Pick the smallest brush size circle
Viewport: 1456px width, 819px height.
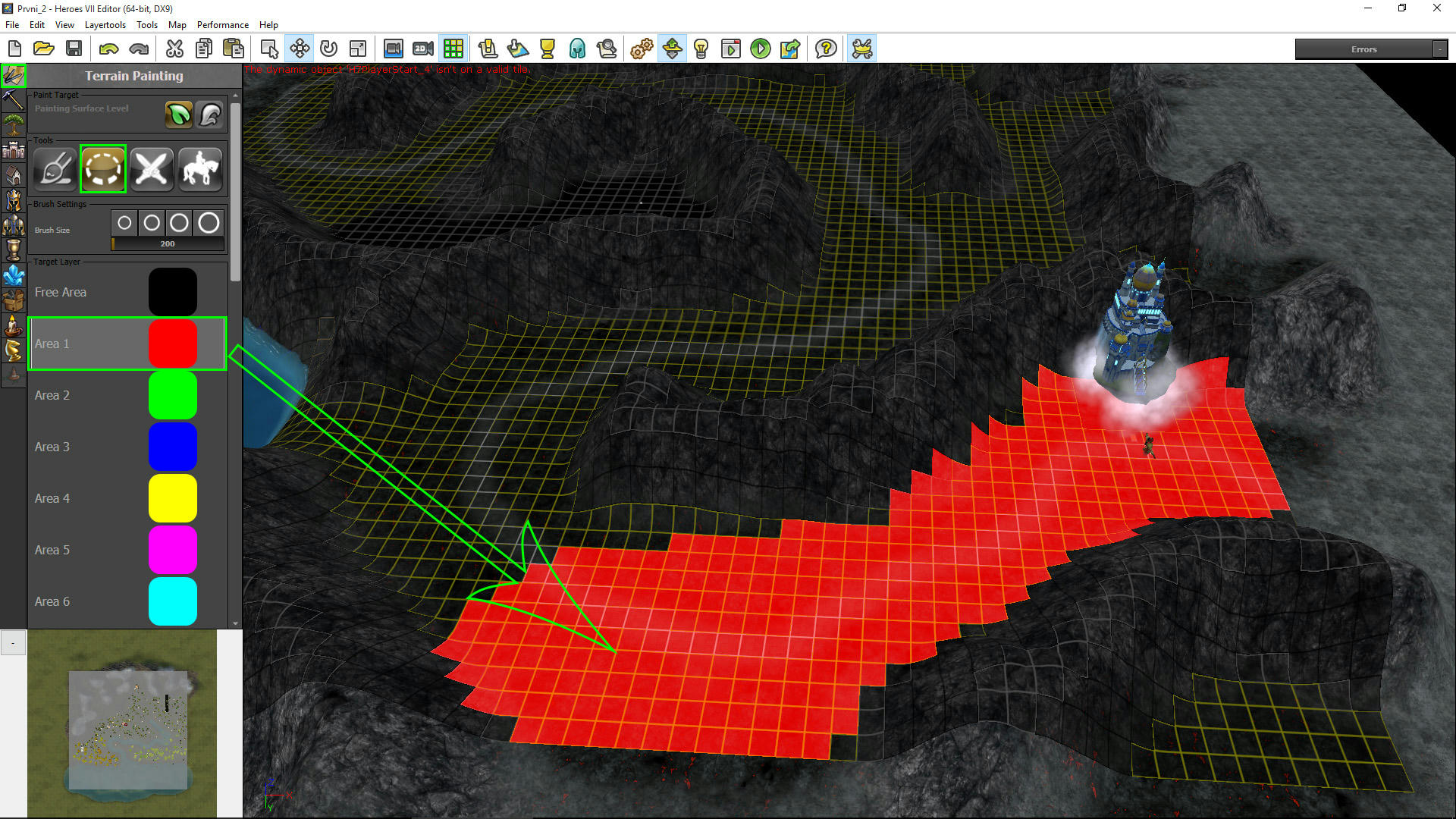[x=124, y=223]
